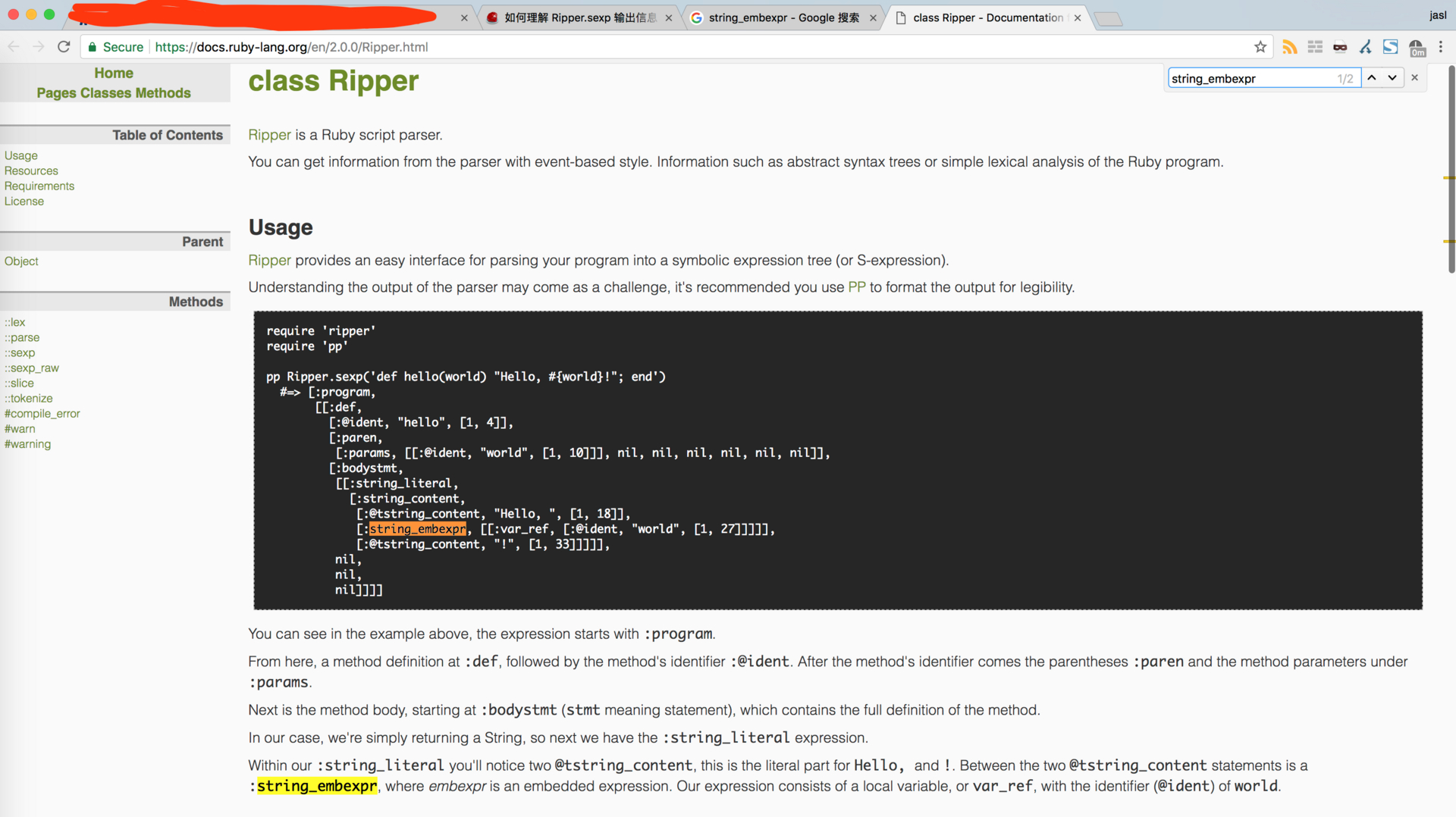Click the blue S extension icon
This screenshot has height=817, width=1456.
tap(1390, 47)
